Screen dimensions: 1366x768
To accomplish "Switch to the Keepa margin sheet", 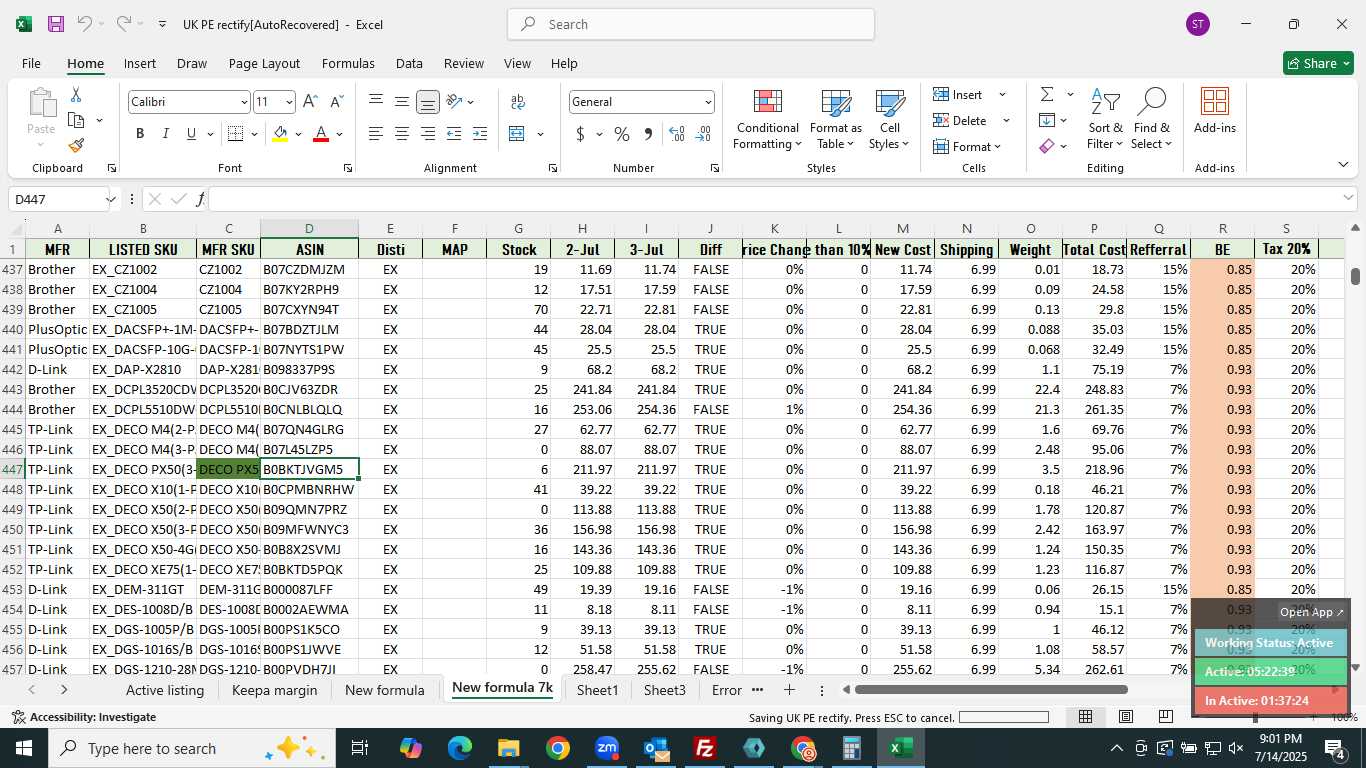I will 274,690.
